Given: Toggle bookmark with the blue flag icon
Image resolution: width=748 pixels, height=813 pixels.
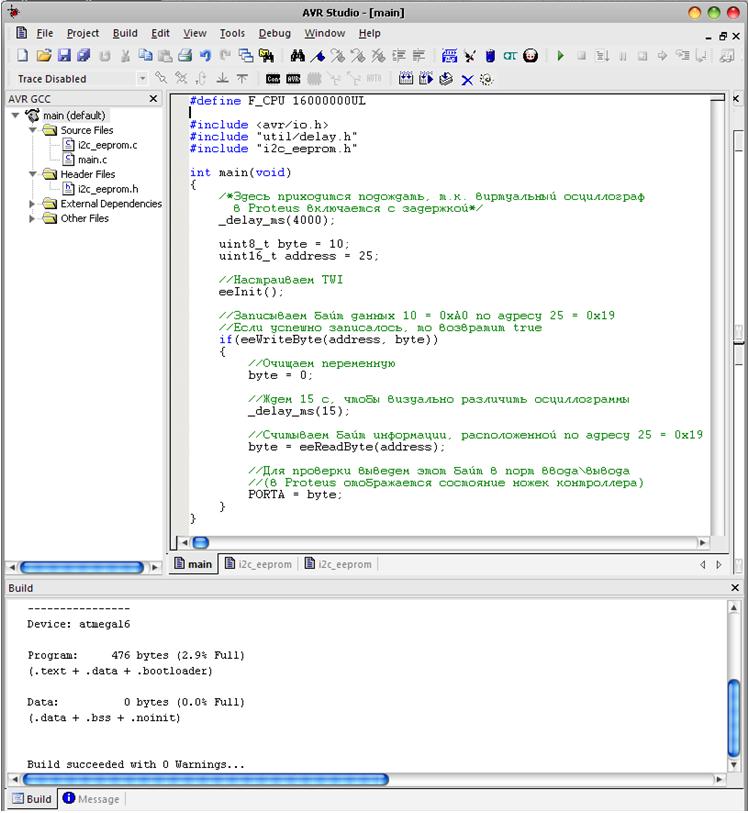Looking at the screenshot, I should click(318, 55).
